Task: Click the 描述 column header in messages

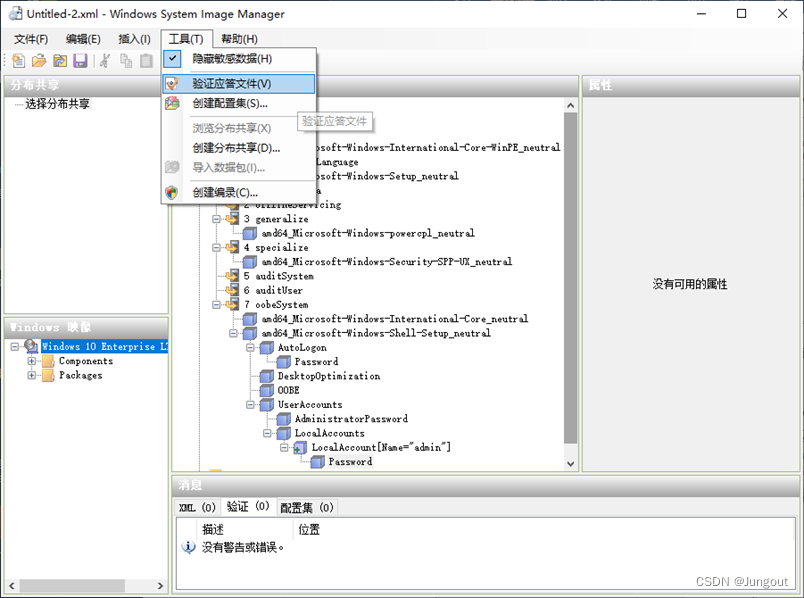Action: [244, 529]
